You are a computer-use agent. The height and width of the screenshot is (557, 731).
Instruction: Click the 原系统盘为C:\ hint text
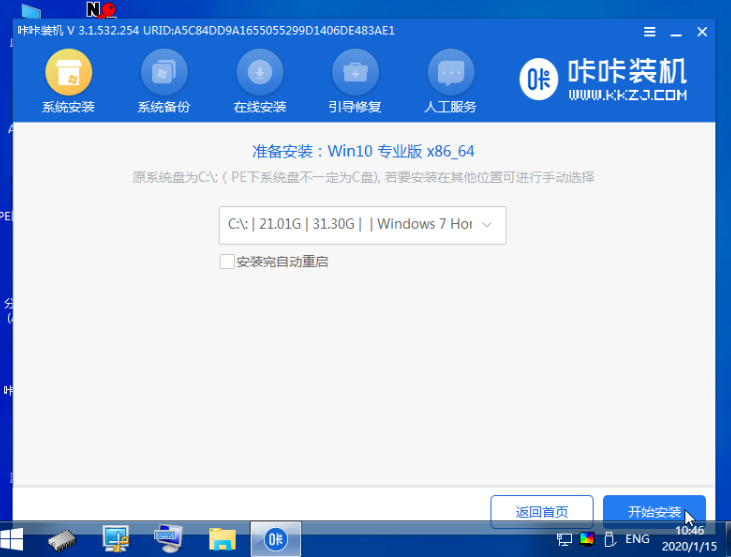point(363,177)
